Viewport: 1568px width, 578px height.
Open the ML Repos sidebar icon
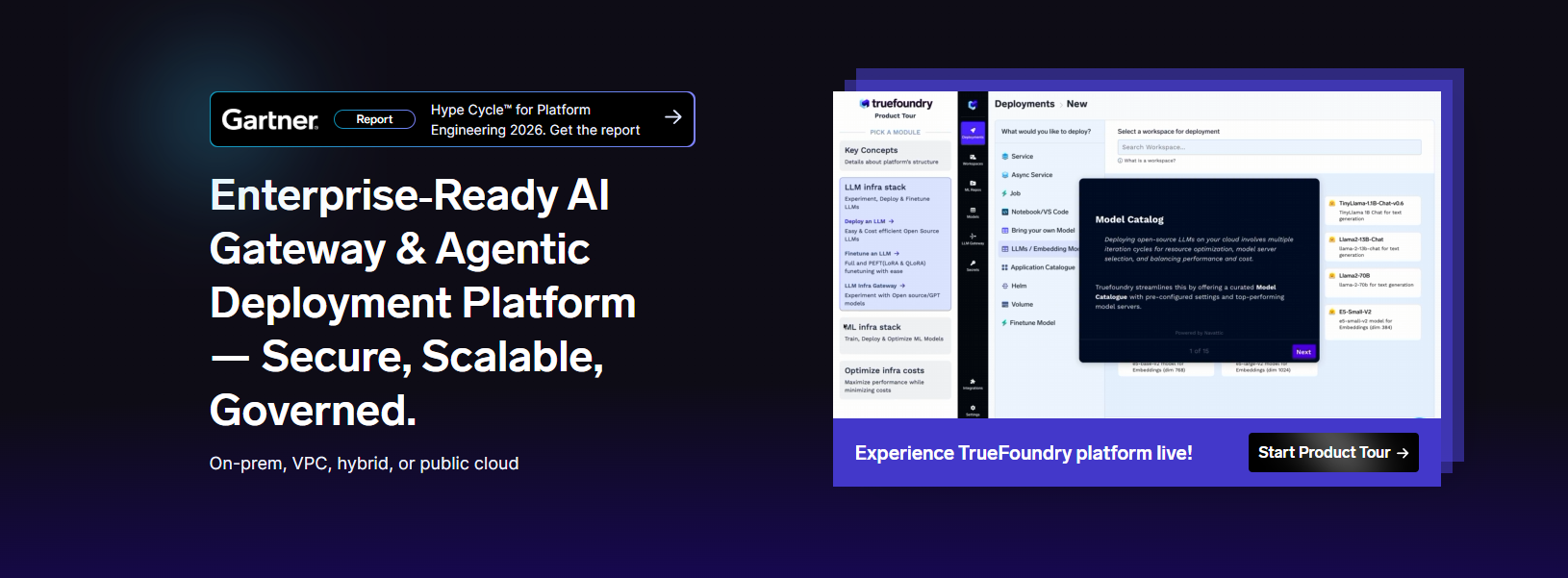(973, 185)
